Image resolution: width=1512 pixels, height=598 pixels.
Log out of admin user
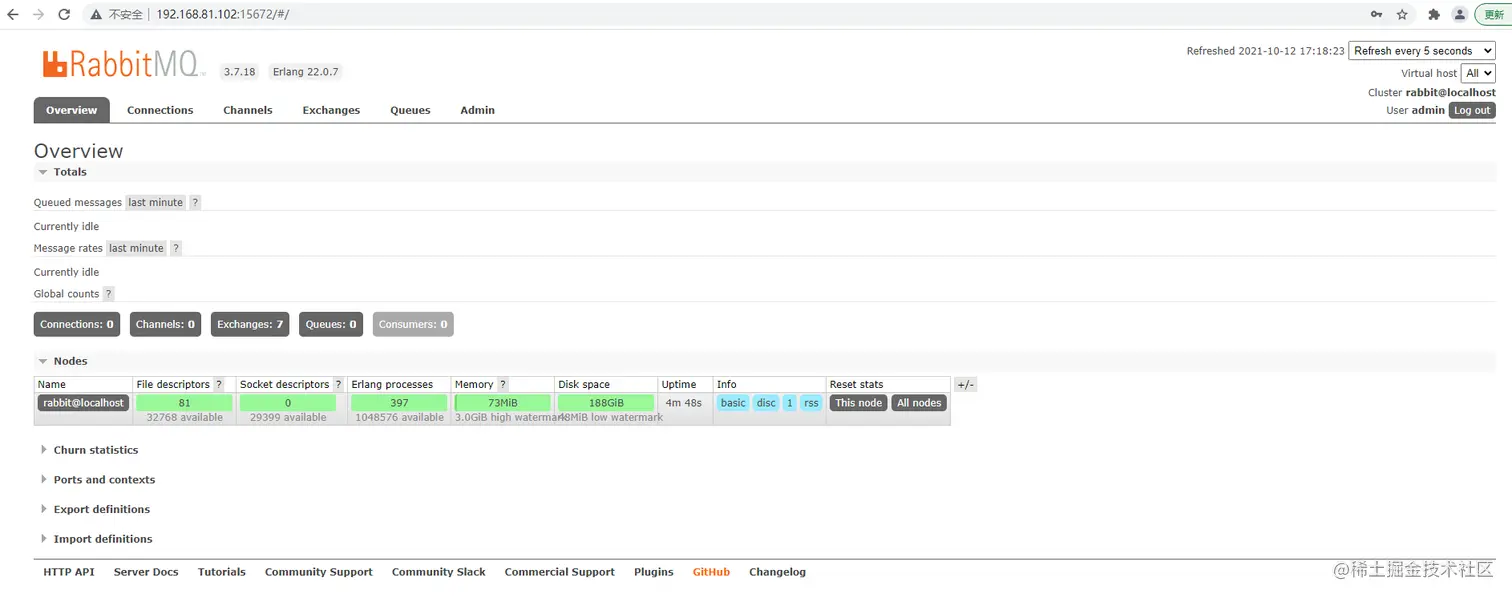1472,111
